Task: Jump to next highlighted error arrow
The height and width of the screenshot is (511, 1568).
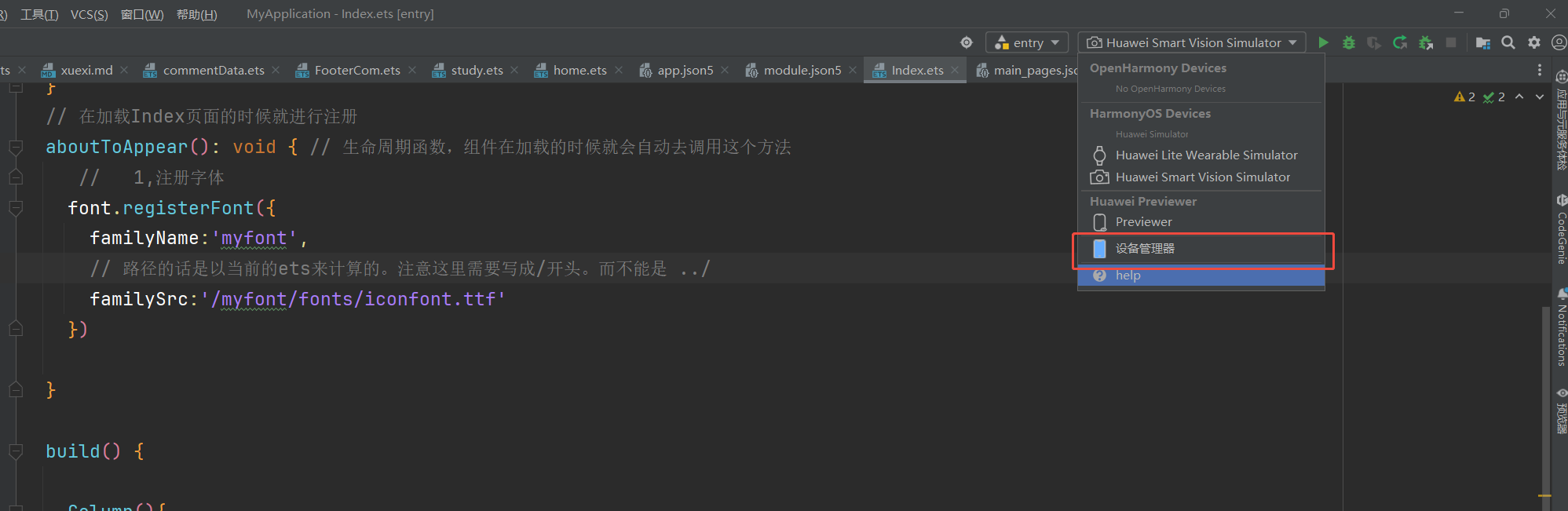Action: point(1540,97)
